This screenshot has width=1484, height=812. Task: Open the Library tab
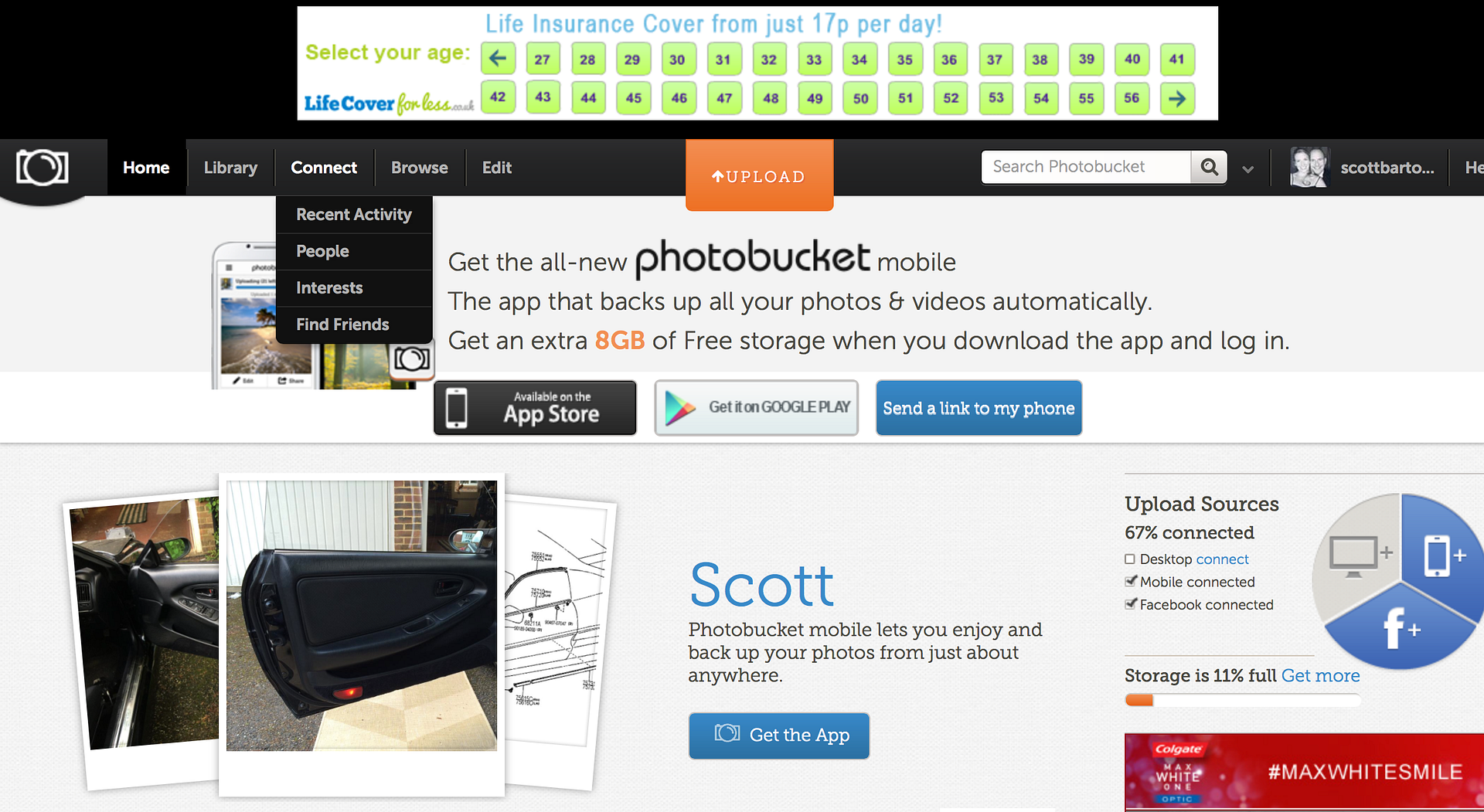(x=230, y=168)
